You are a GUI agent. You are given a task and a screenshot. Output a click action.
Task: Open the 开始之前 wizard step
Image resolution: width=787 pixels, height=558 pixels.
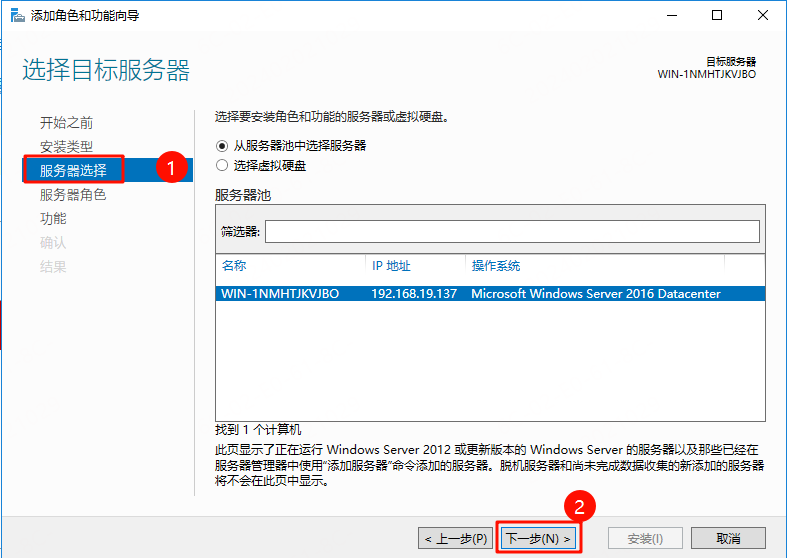[66, 122]
